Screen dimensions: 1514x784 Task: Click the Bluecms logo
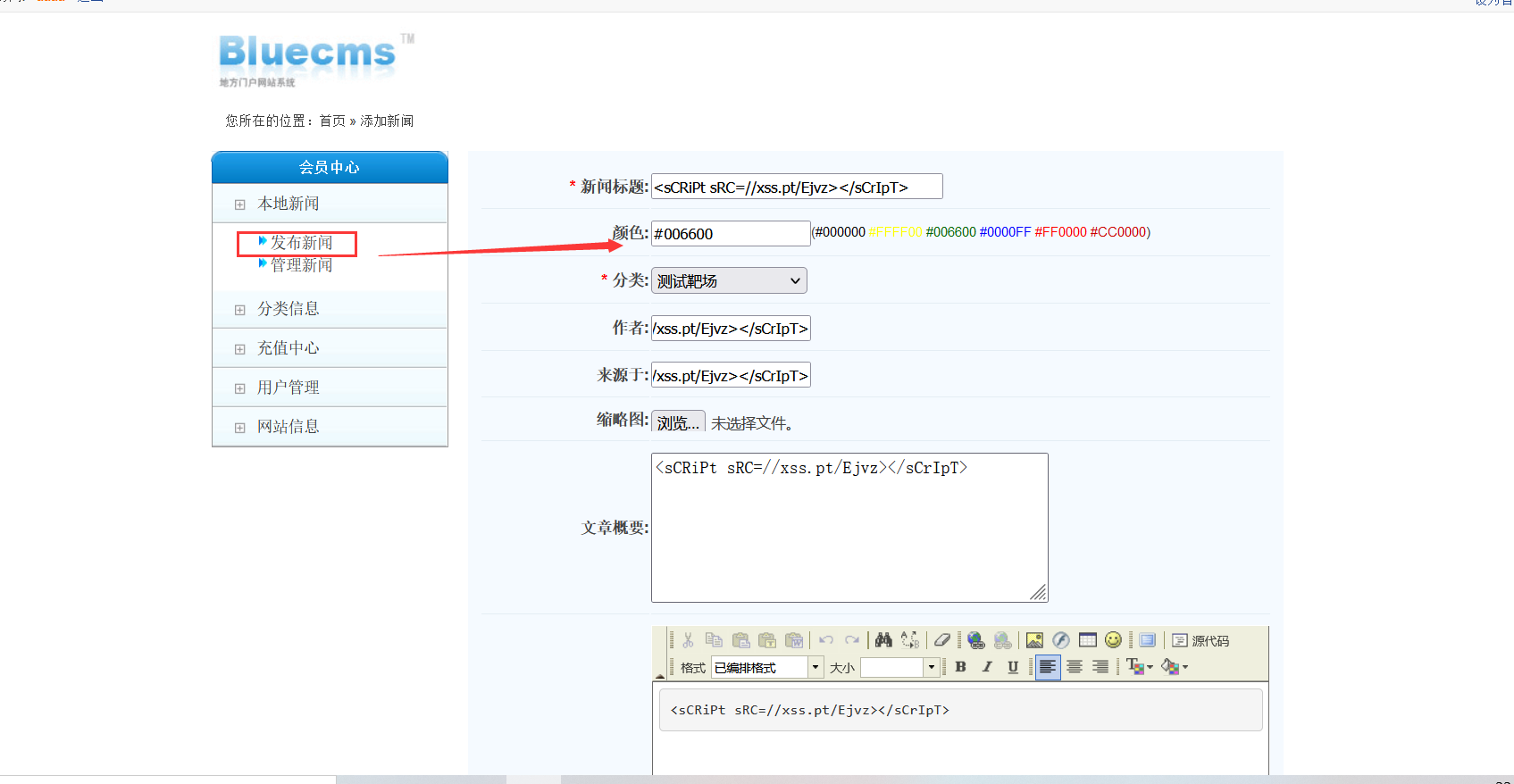(316, 60)
